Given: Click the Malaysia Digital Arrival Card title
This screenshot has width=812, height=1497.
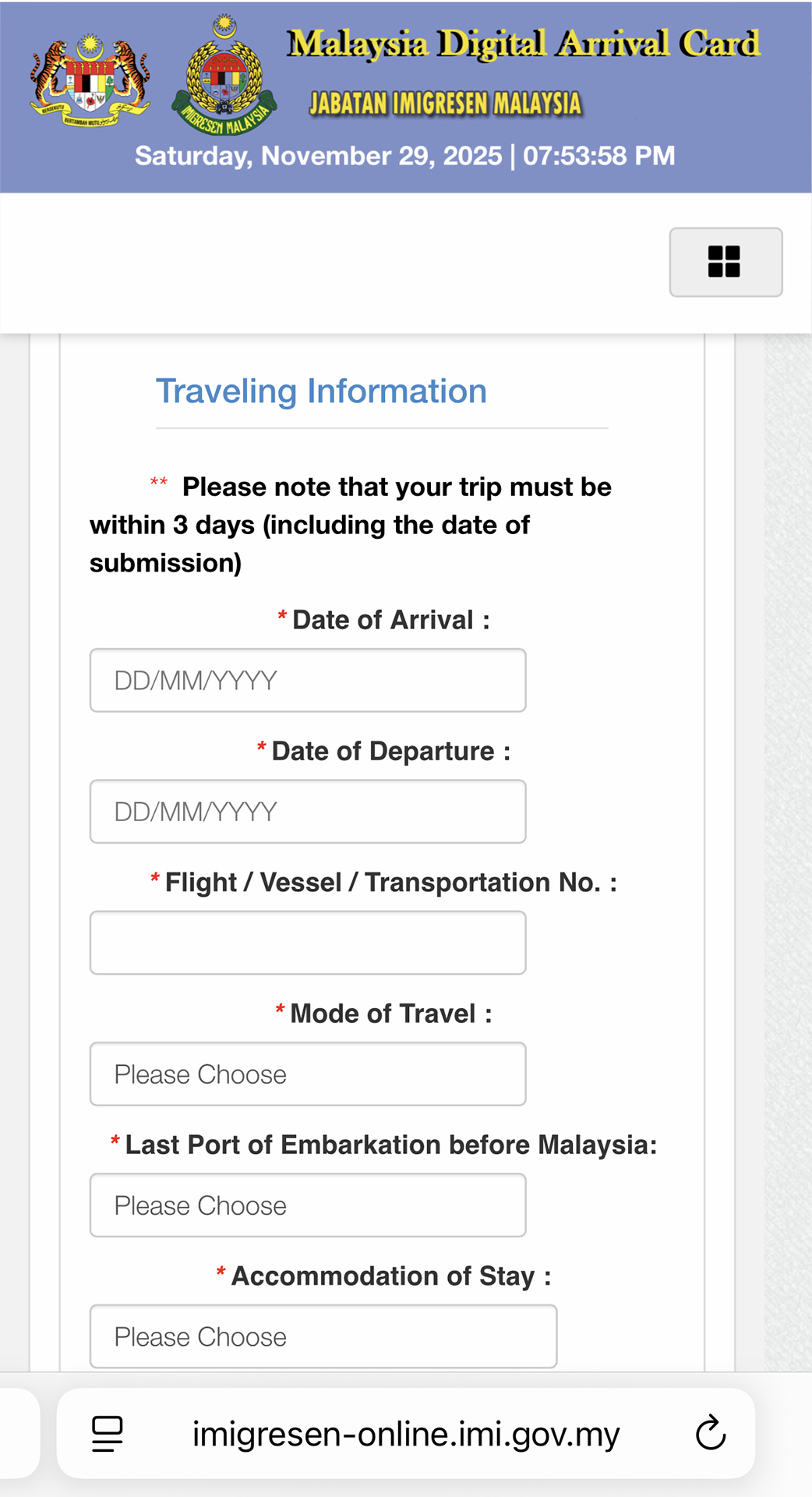Looking at the screenshot, I should [523, 44].
